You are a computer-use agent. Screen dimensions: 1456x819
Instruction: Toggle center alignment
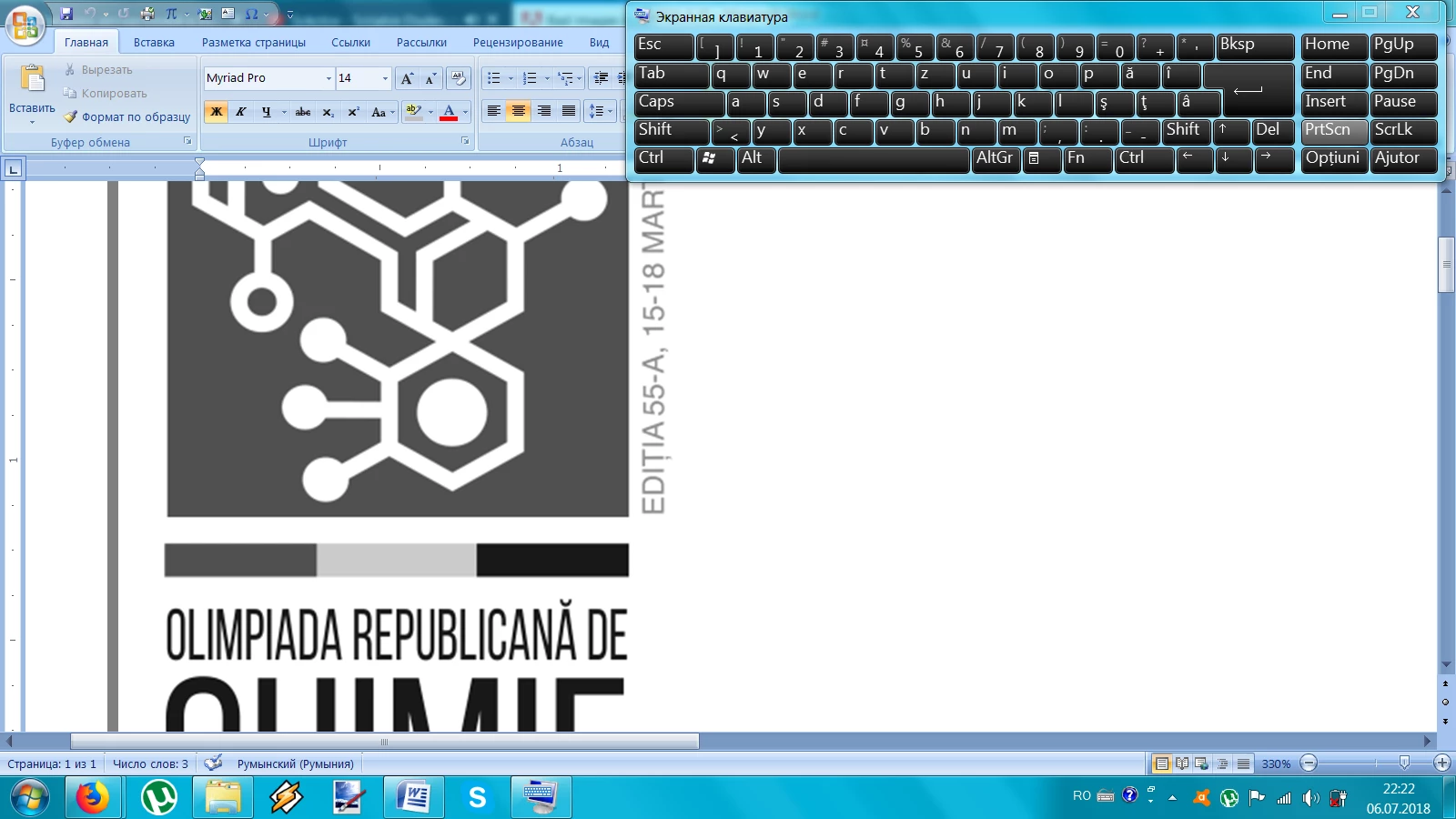[519, 111]
